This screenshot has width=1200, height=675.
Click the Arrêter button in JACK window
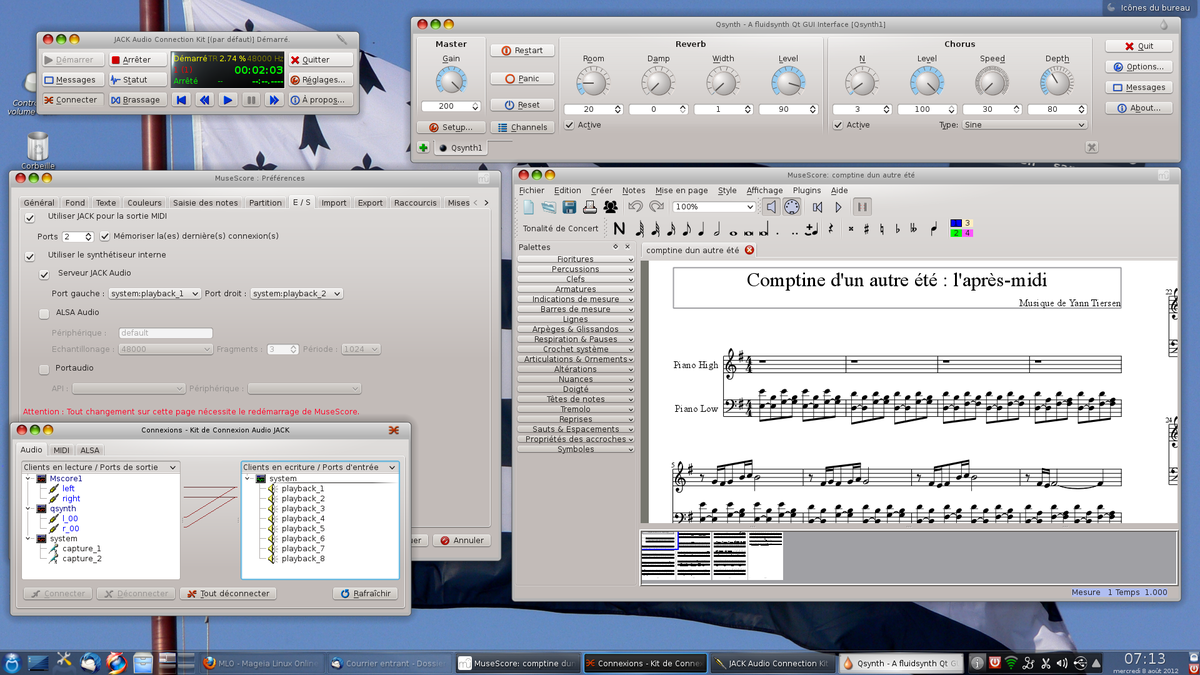point(138,60)
